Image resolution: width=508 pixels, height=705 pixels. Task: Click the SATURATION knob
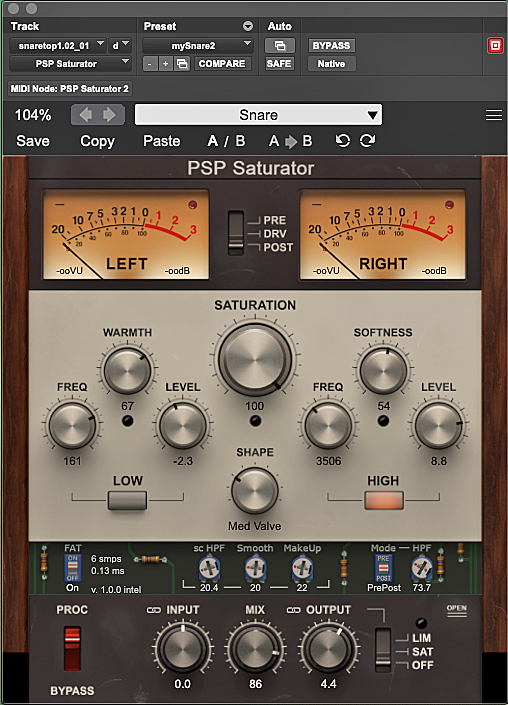(x=255, y=359)
